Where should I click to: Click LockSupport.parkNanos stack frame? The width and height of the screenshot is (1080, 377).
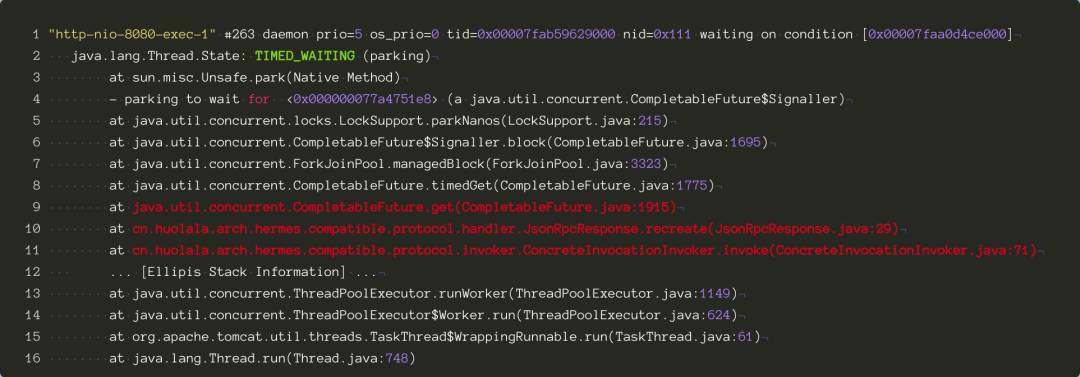[389, 121]
